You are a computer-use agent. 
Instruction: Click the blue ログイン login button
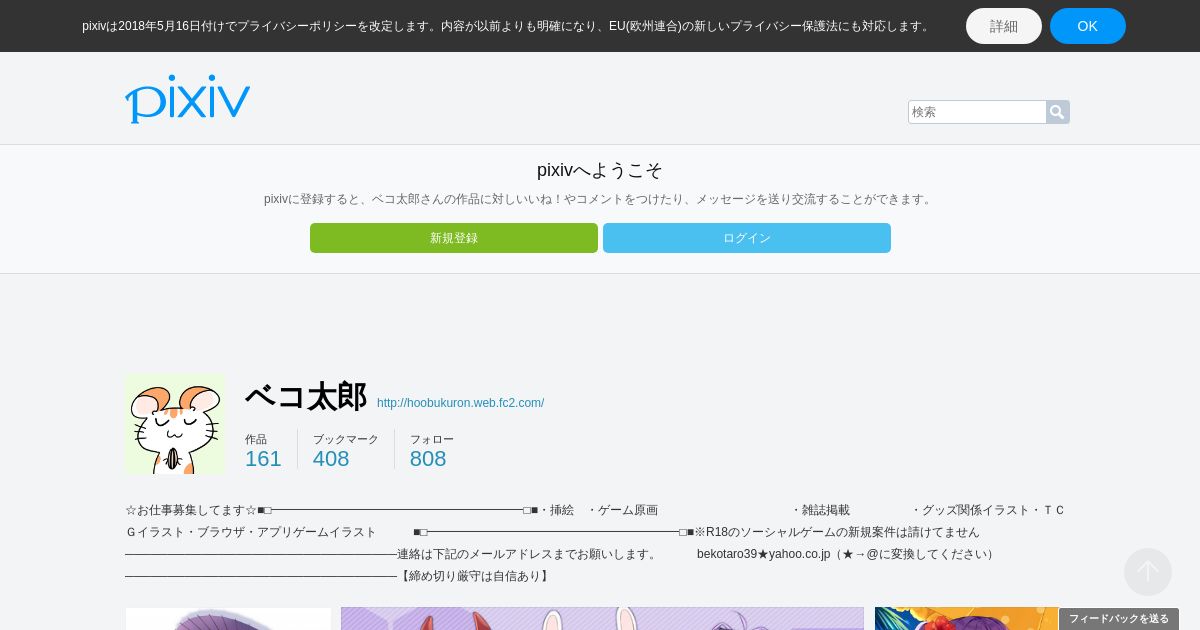point(747,238)
